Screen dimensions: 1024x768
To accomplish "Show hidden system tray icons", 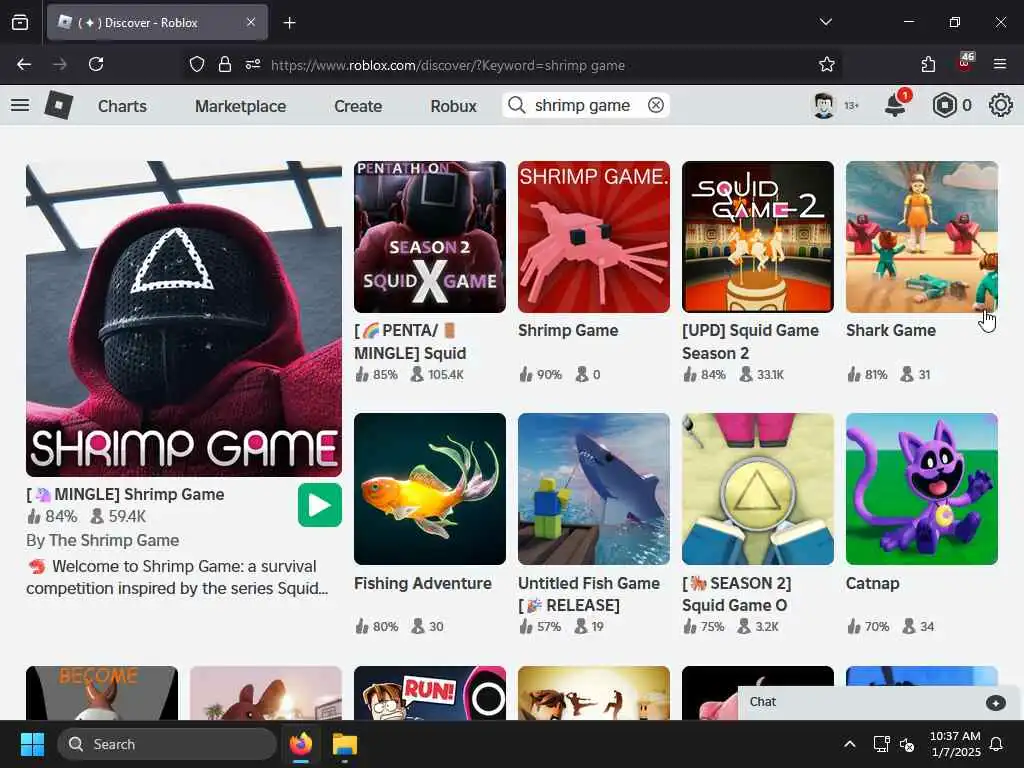I will [x=850, y=744].
